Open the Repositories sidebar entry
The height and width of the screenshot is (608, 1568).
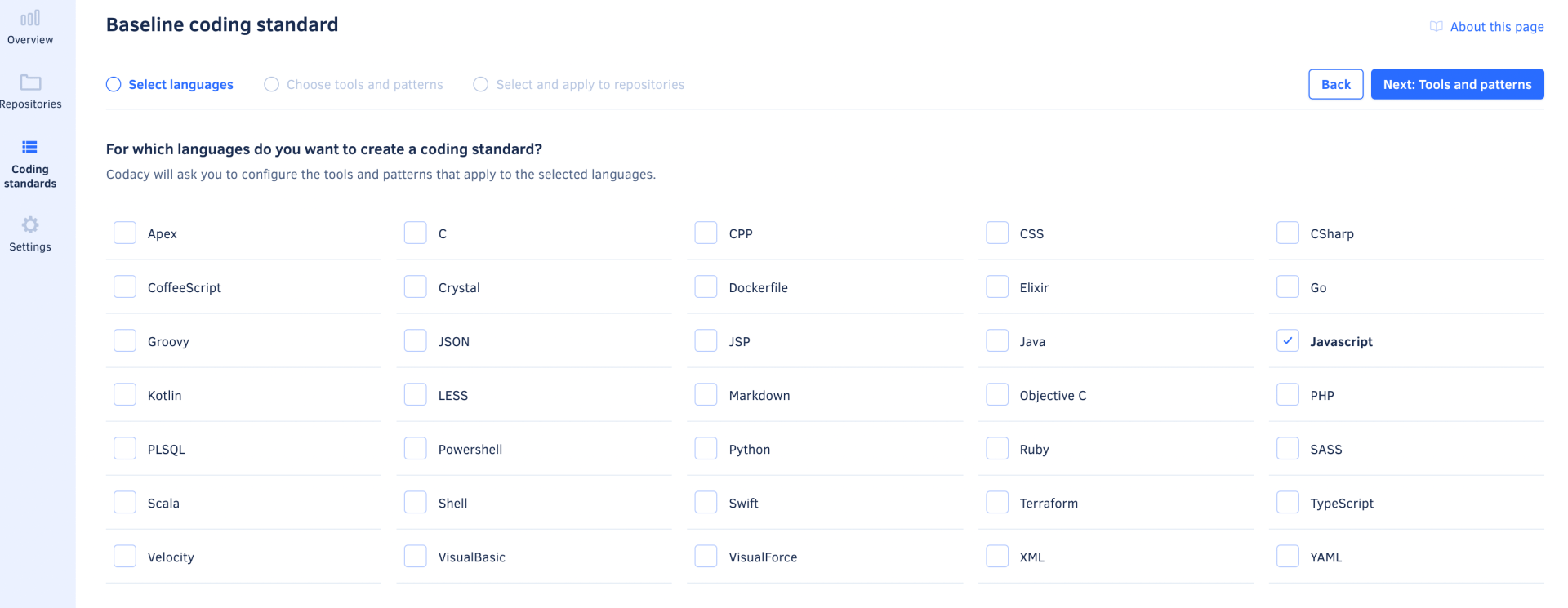[32, 91]
